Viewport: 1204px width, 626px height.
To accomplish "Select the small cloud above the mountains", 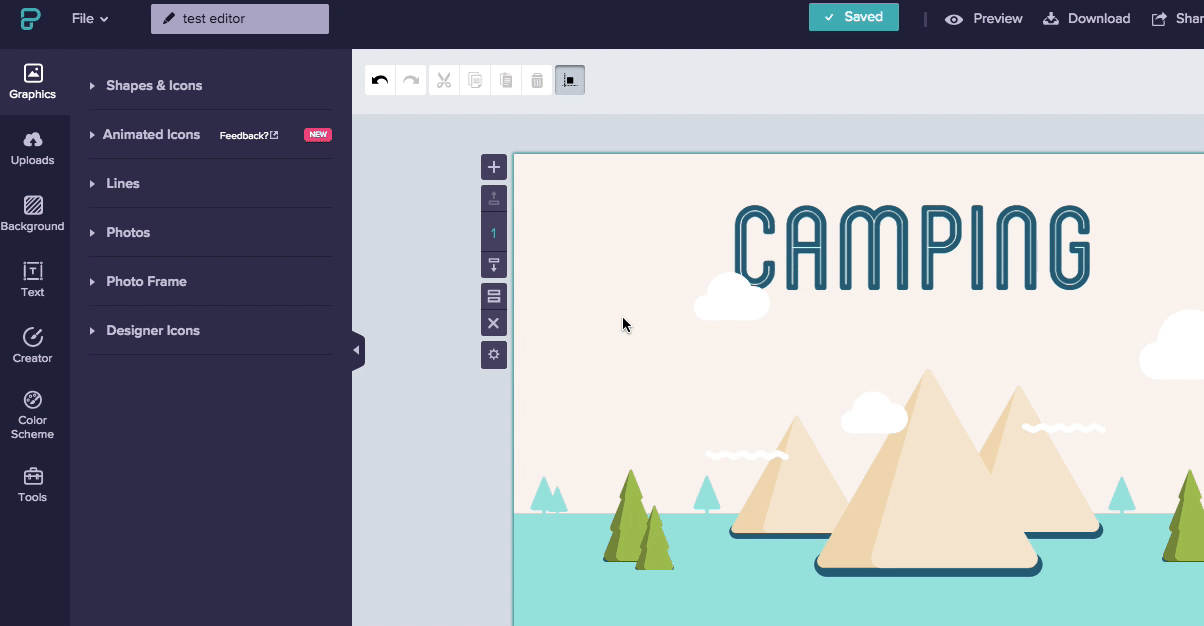I will click(x=874, y=413).
